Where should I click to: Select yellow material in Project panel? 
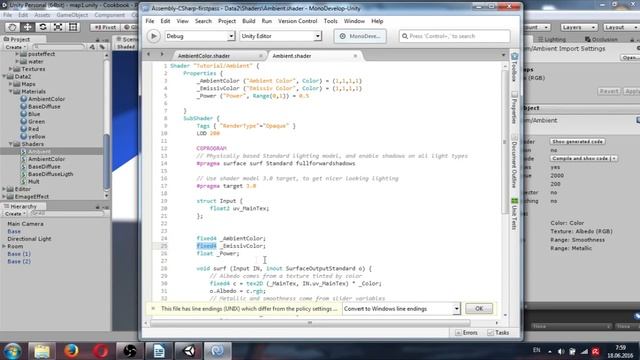point(37,137)
